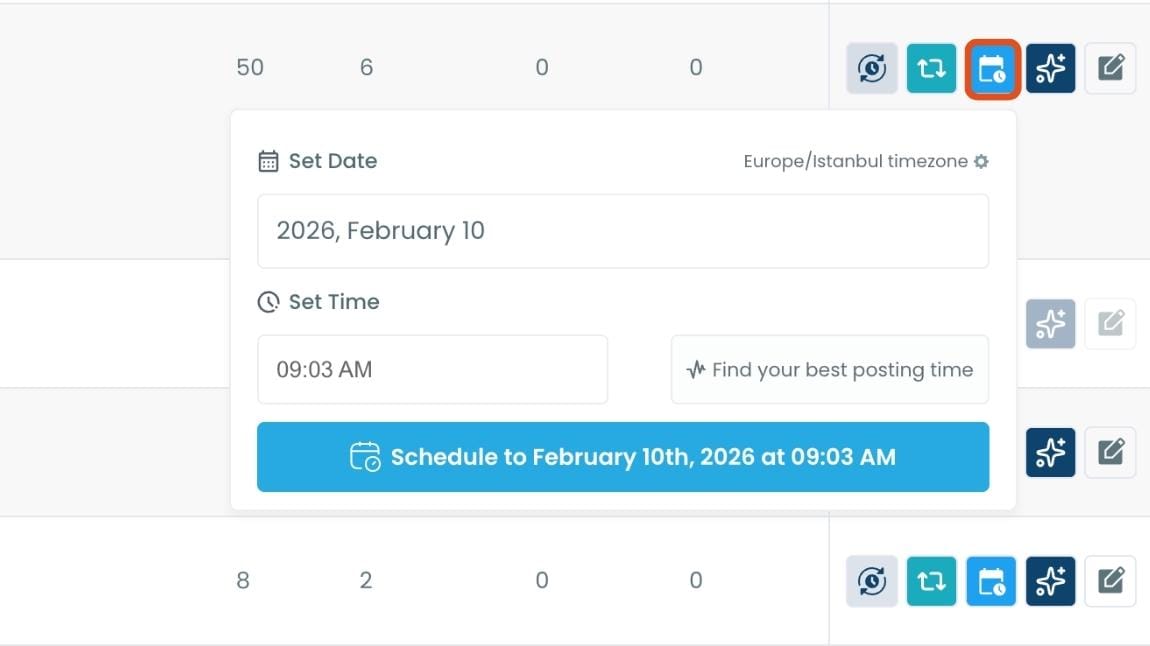Click the time field showing 09:03 AM
Screen dimensions: 1150x646
(433, 369)
